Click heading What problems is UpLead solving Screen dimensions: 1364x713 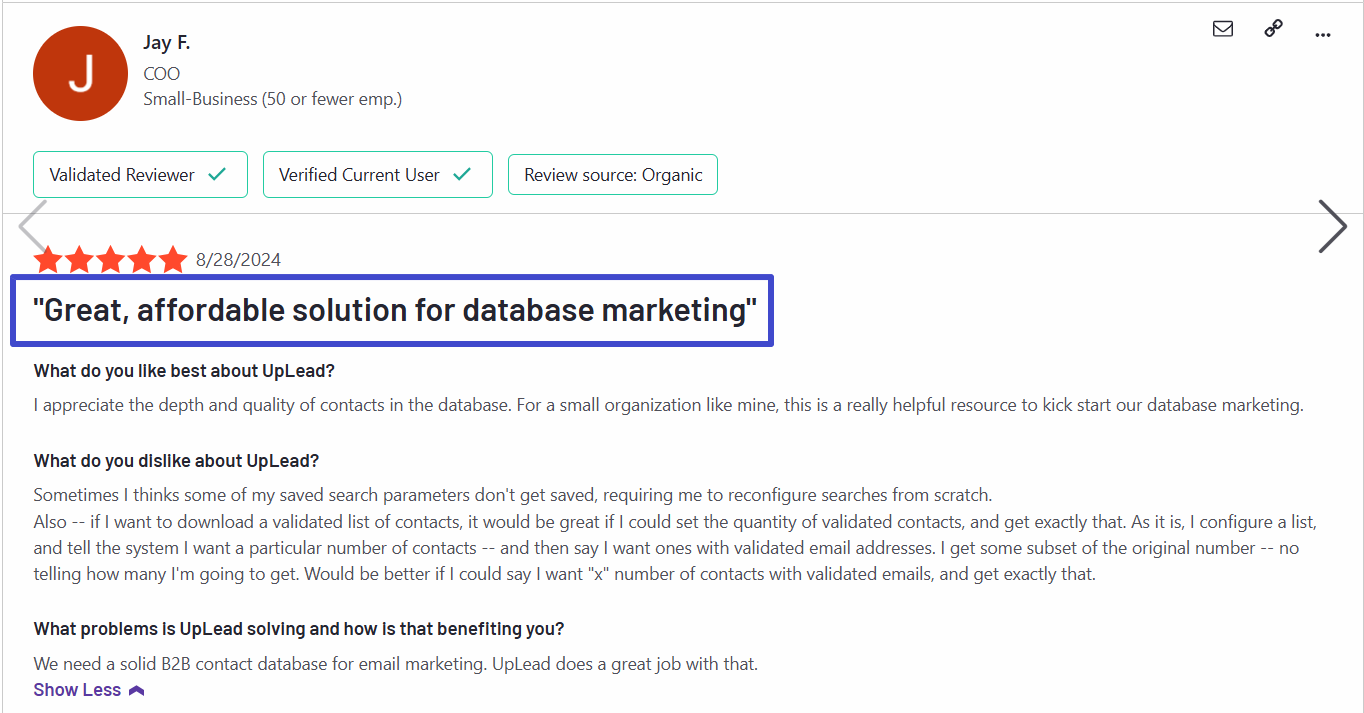pos(299,629)
